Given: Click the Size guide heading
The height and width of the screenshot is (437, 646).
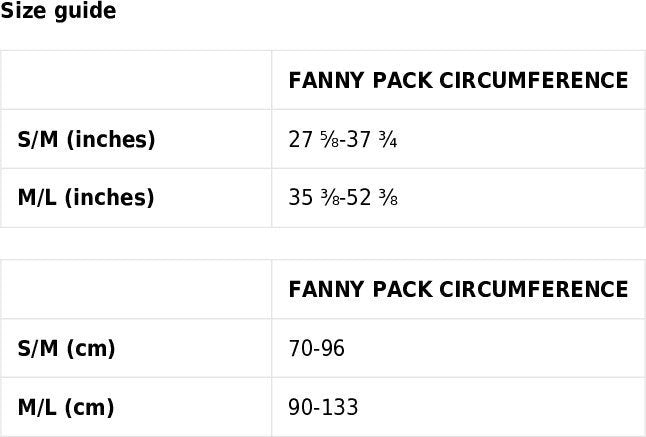Looking at the screenshot, I should pyautogui.click(x=58, y=12).
